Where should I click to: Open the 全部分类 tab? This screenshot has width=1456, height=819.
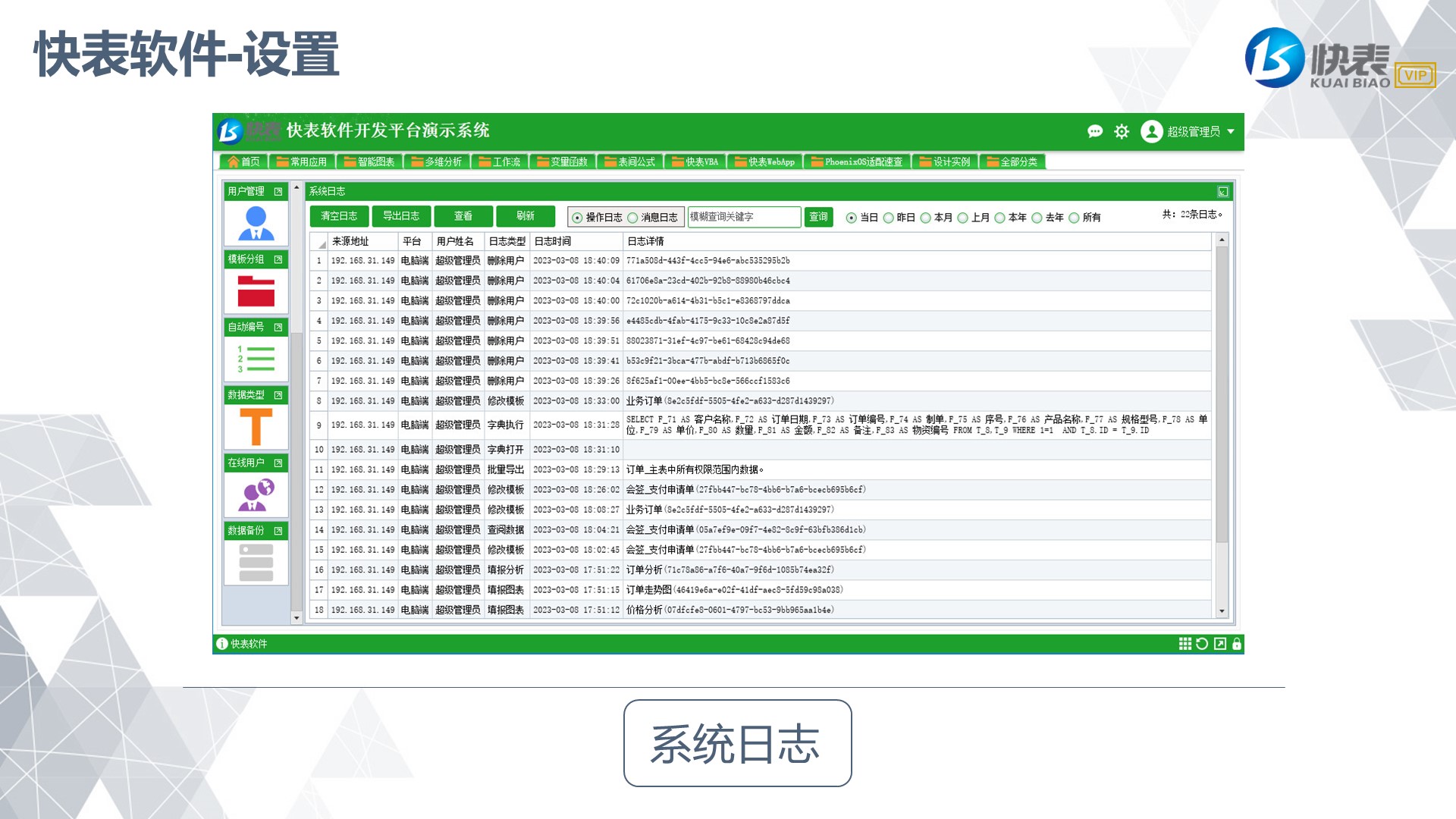pyautogui.click(x=1012, y=162)
